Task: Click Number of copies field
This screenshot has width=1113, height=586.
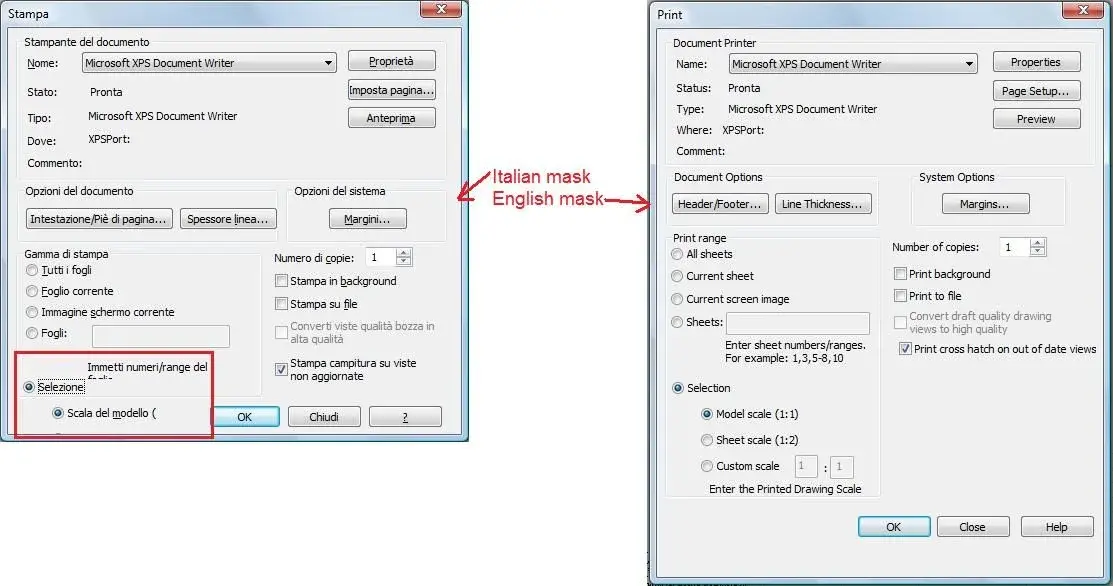Action: (1014, 247)
